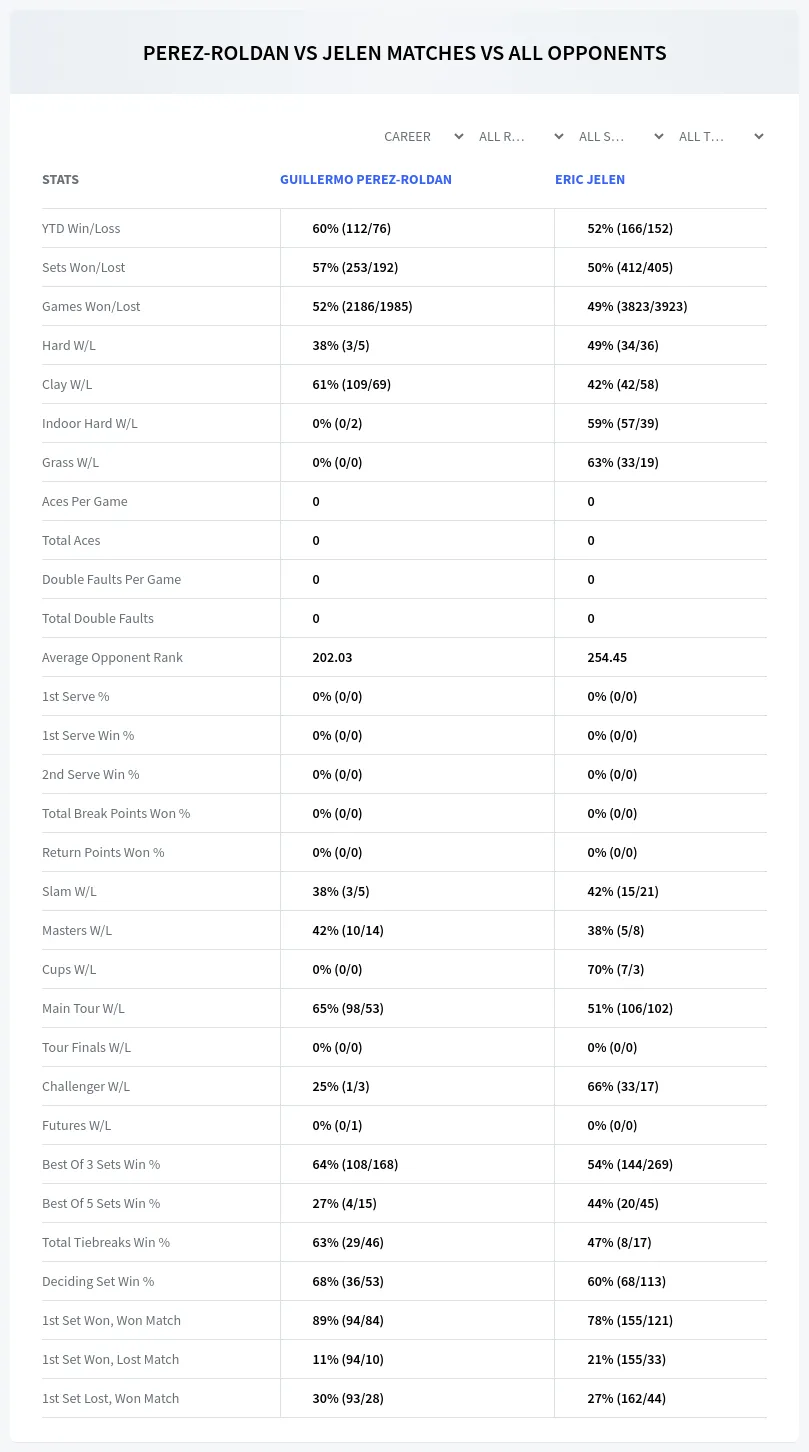
Task: Click the Deciding Set Win % label
Action: pyautogui.click(x=98, y=1281)
